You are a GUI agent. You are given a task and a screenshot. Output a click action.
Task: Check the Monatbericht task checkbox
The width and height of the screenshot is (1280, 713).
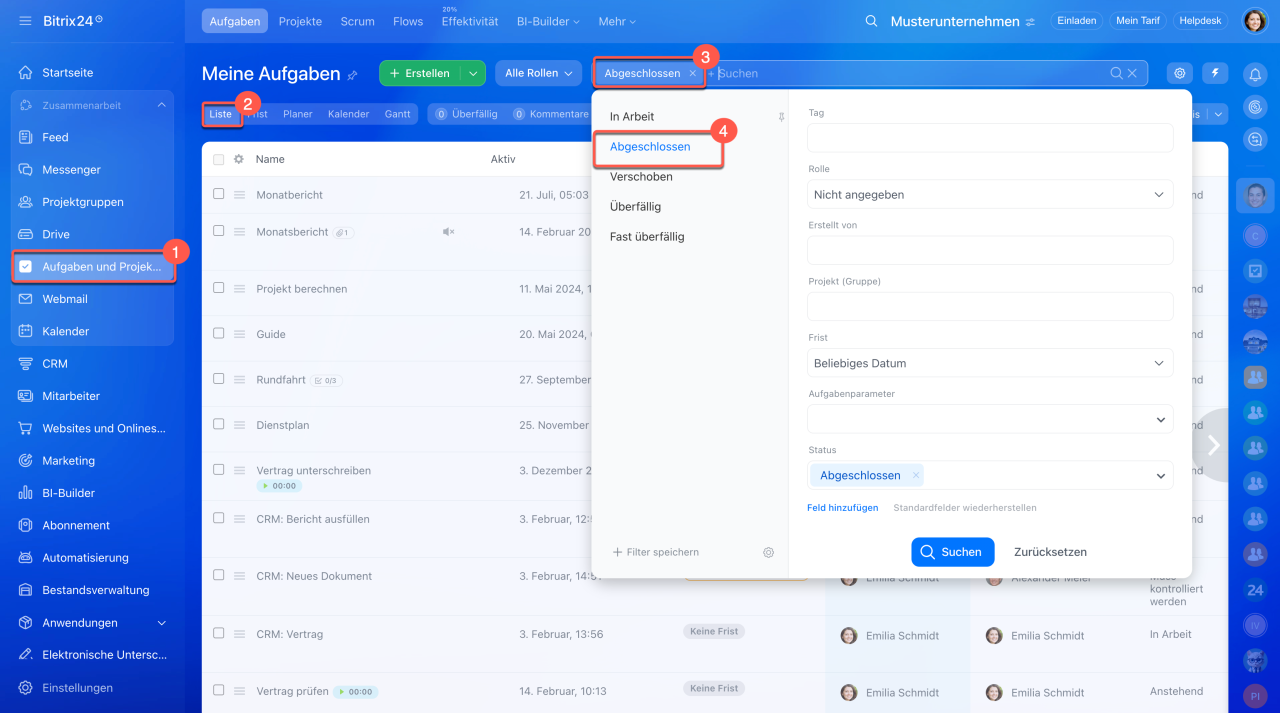(218, 194)
